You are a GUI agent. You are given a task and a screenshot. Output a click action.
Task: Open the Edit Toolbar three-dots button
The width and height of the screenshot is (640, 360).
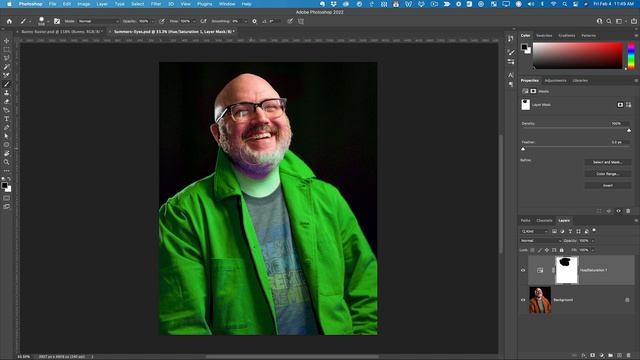coord(7,171)
